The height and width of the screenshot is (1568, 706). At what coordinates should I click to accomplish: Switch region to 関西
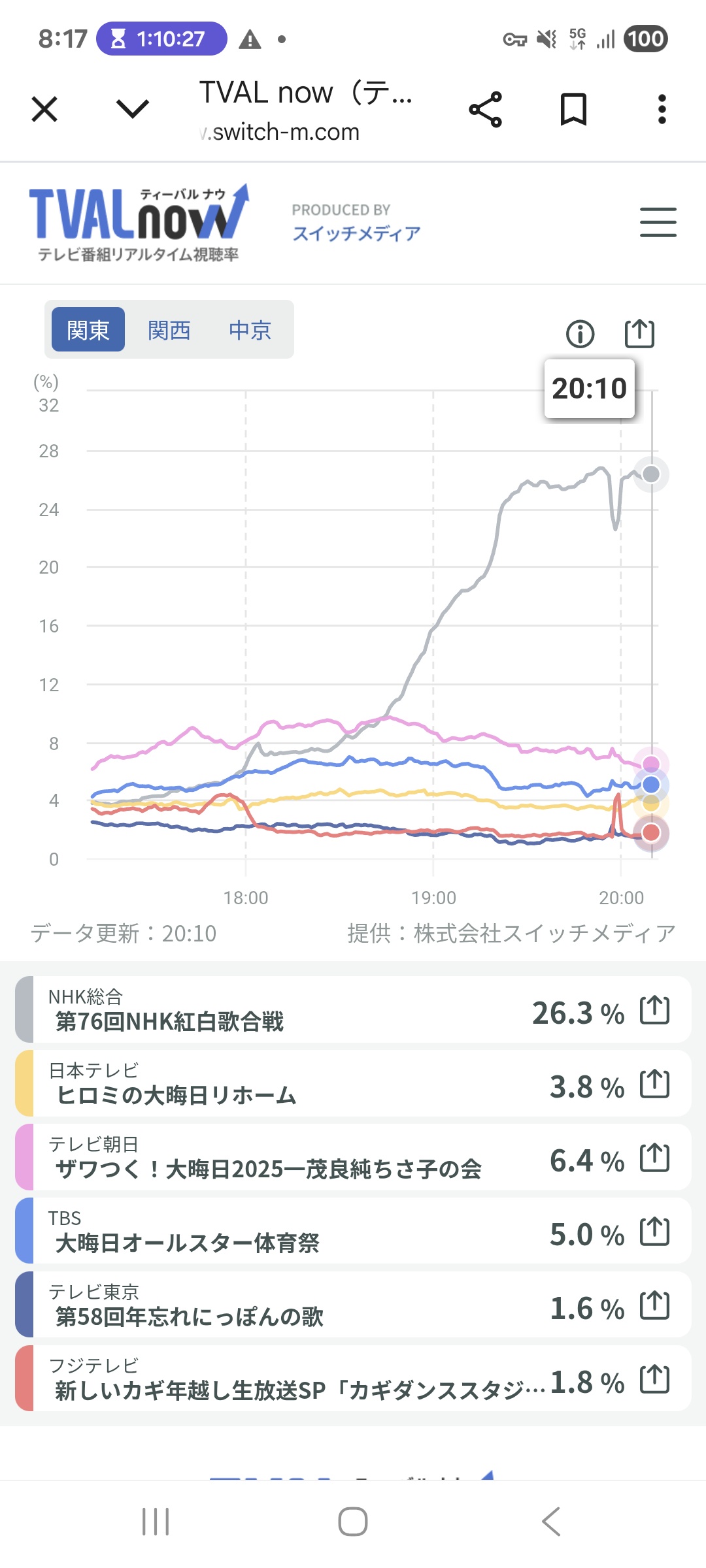tap(169, 330)
